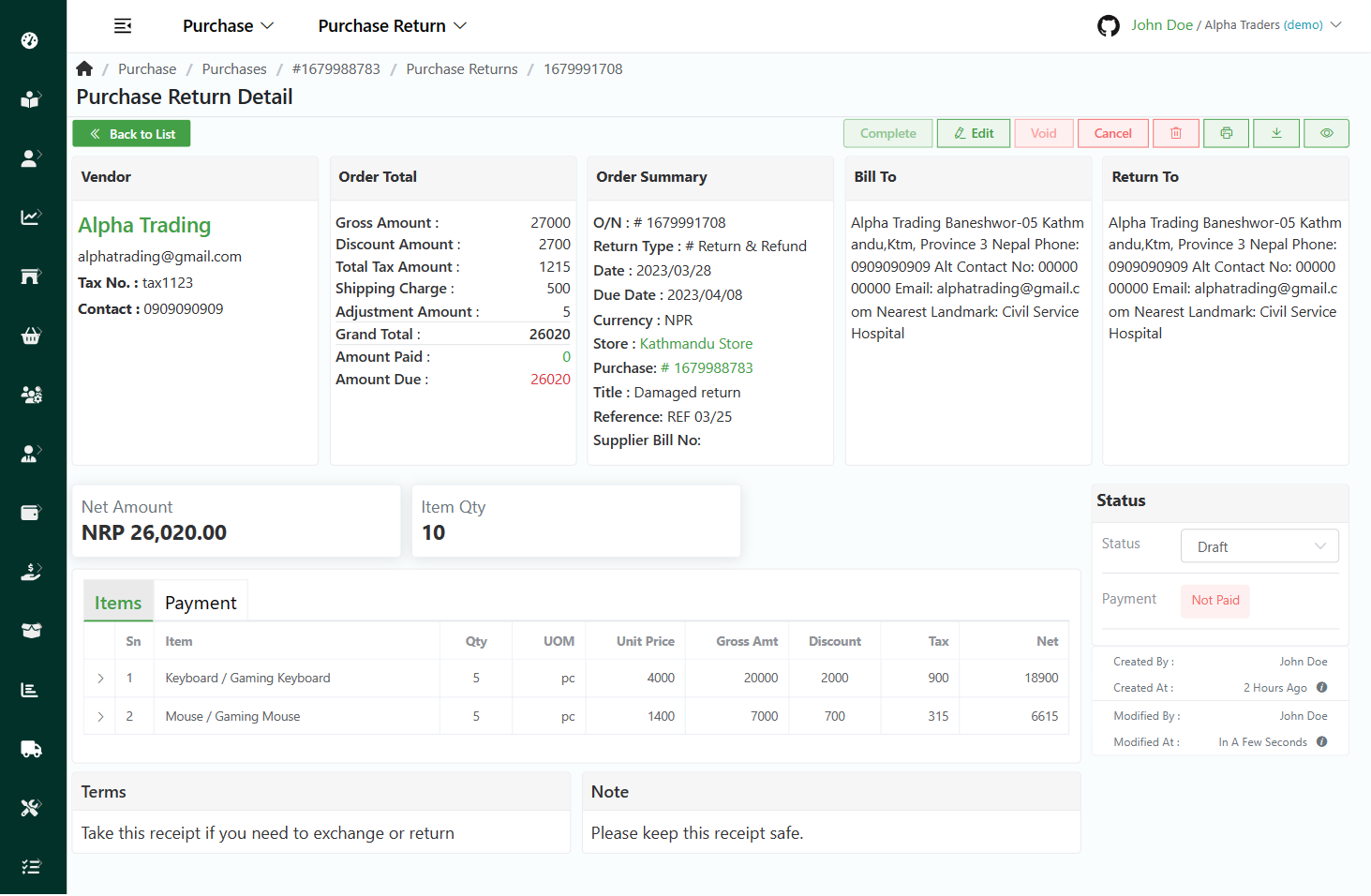
Task: Click the vendor email alphatrading@gmail.com
Action: 159,256
